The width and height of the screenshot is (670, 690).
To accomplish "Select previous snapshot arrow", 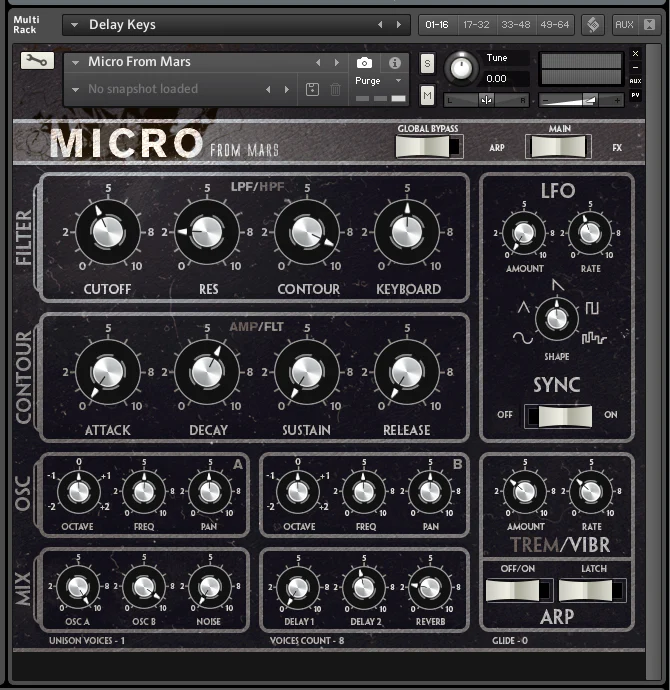I will click(268, 89).
